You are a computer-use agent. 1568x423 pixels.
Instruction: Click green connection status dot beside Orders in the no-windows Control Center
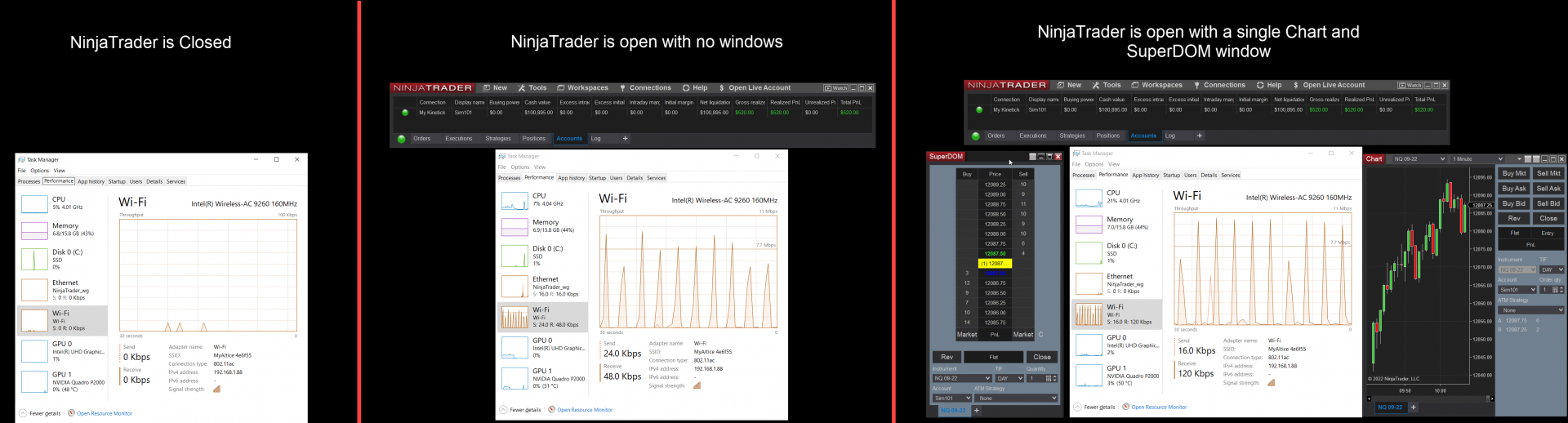401,139
